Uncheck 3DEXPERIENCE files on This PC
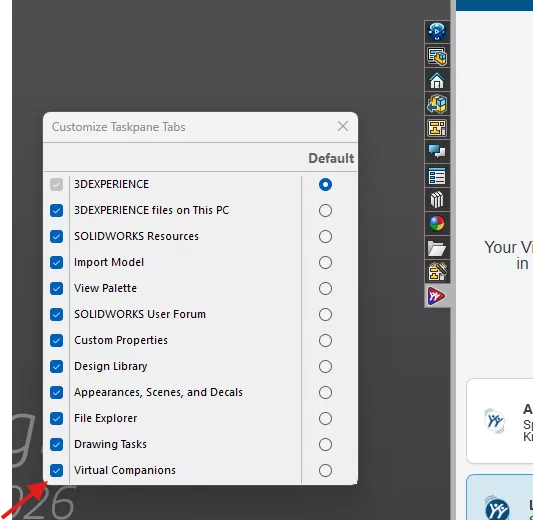The height and width of the screenshot is (520, 533). point(56,210)
